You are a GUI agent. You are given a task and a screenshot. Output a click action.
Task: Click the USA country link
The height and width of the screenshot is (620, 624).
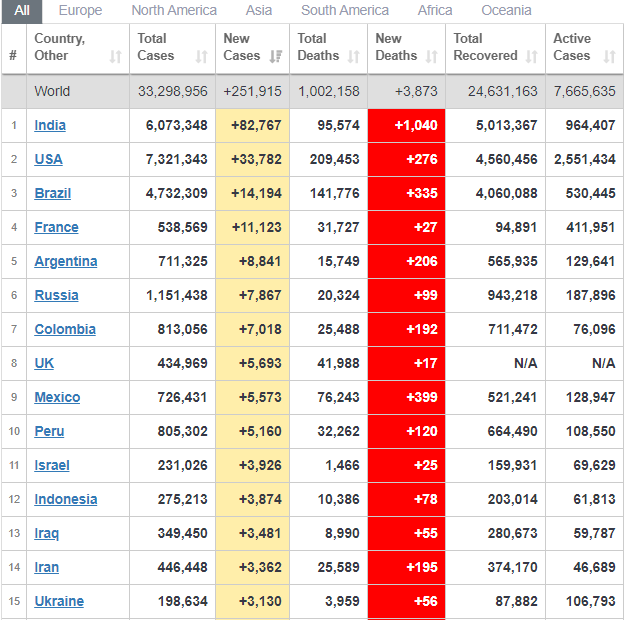tap(48, 159)
